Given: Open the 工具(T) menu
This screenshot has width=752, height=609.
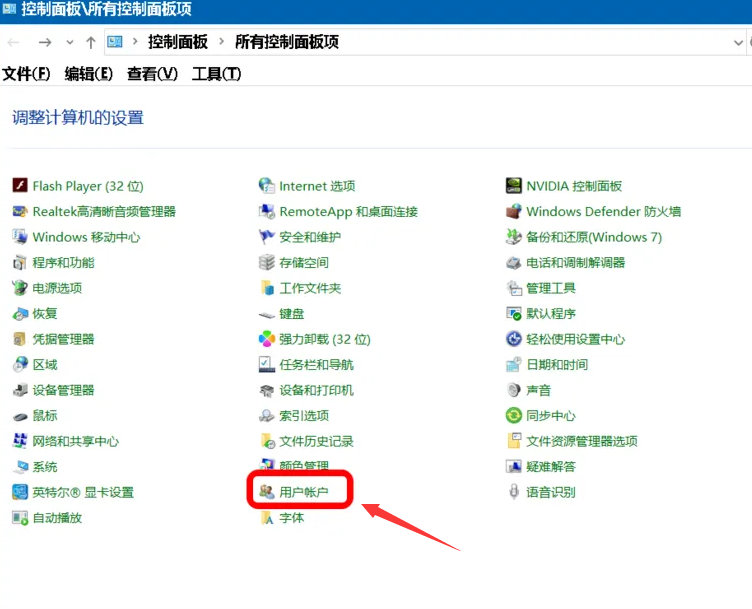Looking at the screenshot, I should [216, 74].
